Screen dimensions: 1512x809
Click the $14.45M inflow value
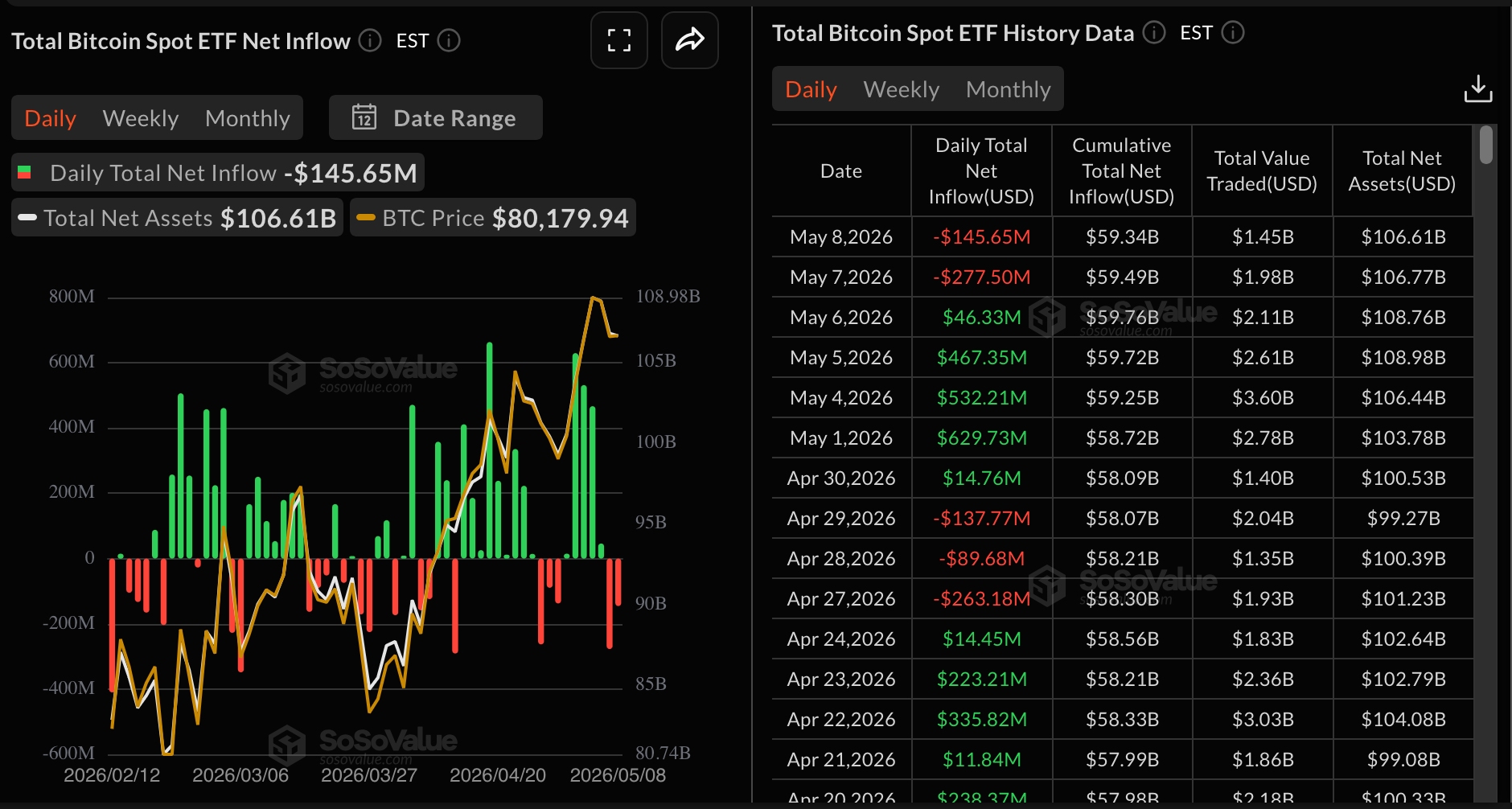pyautogui.click(x=981, y=639)
